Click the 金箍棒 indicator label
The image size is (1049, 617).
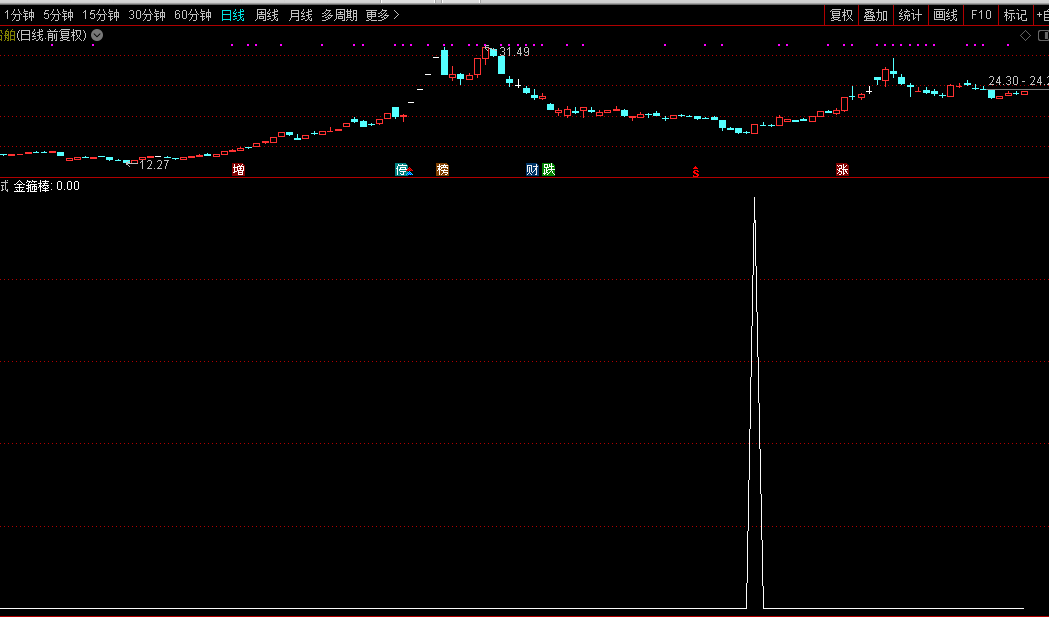(33, 186)
